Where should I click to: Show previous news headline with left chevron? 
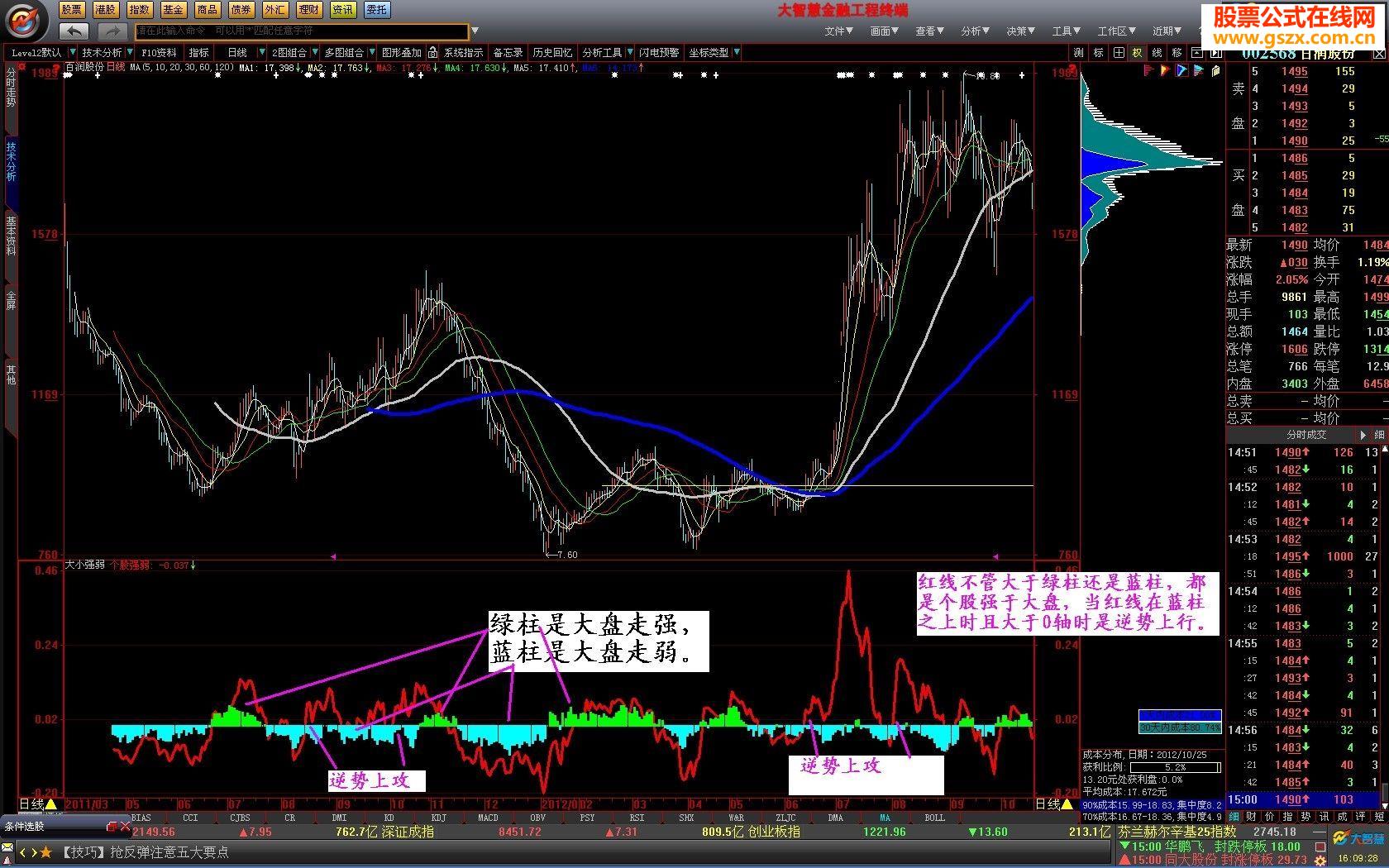tap(23, 852)
